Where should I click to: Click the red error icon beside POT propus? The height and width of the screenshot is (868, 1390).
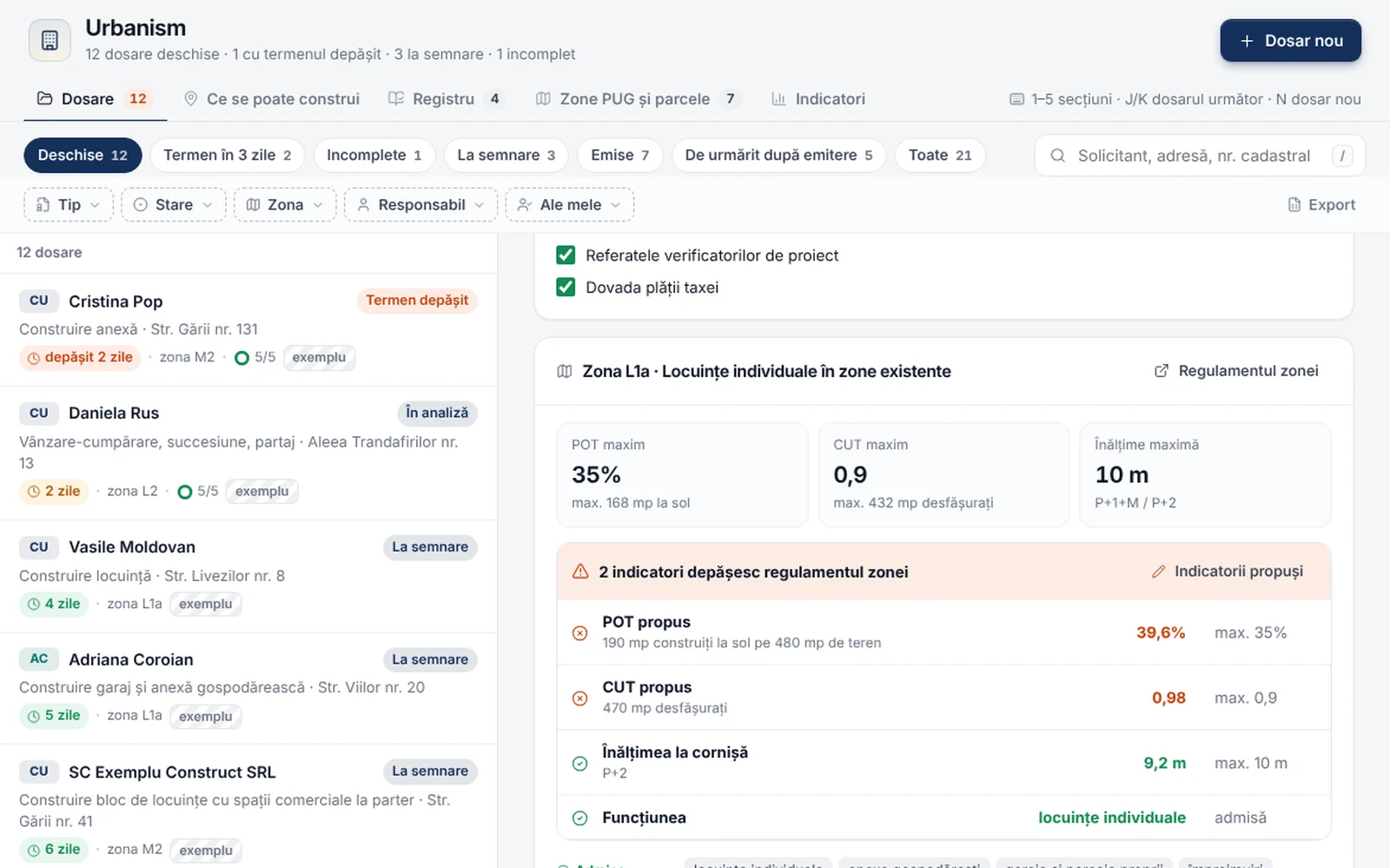[x=580, y=633]
